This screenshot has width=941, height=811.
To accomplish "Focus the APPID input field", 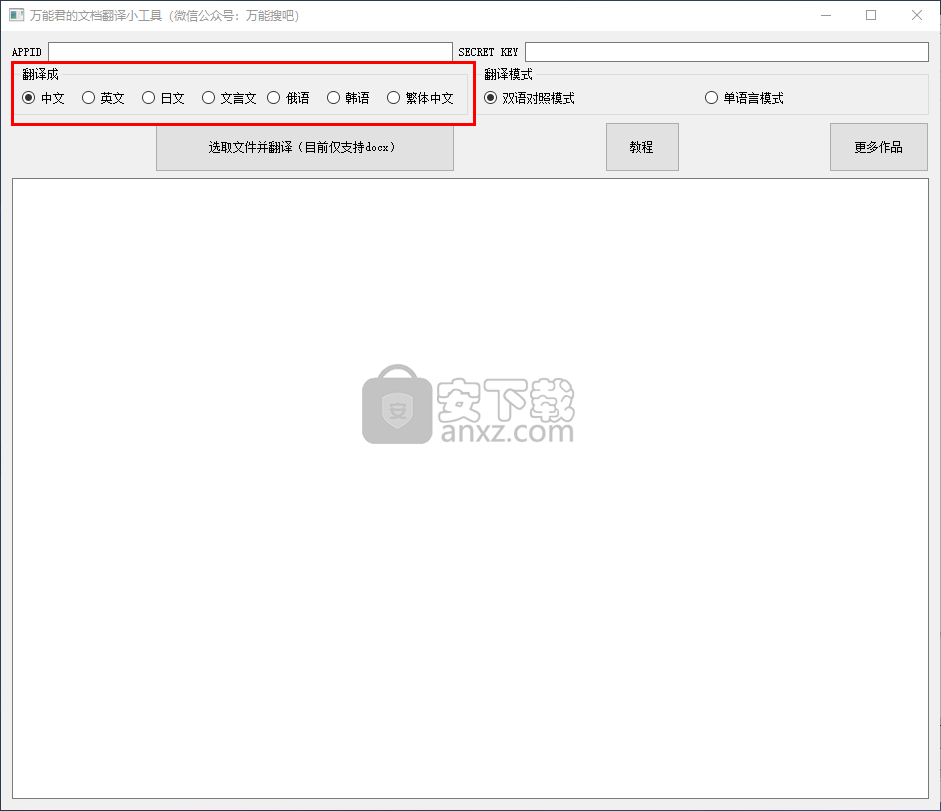I will (x=250, y=52).
